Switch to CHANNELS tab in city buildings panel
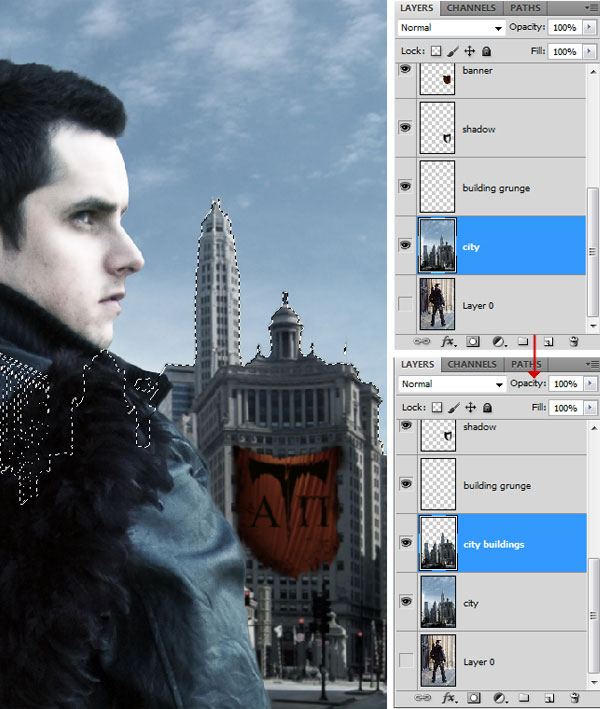The width and height of the screenshot is (600, 709). pos(472,364)
